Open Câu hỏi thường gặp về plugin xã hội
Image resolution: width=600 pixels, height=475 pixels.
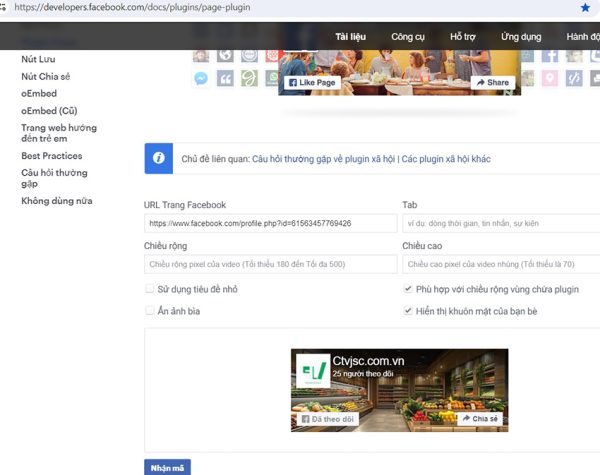coord(323,159)
